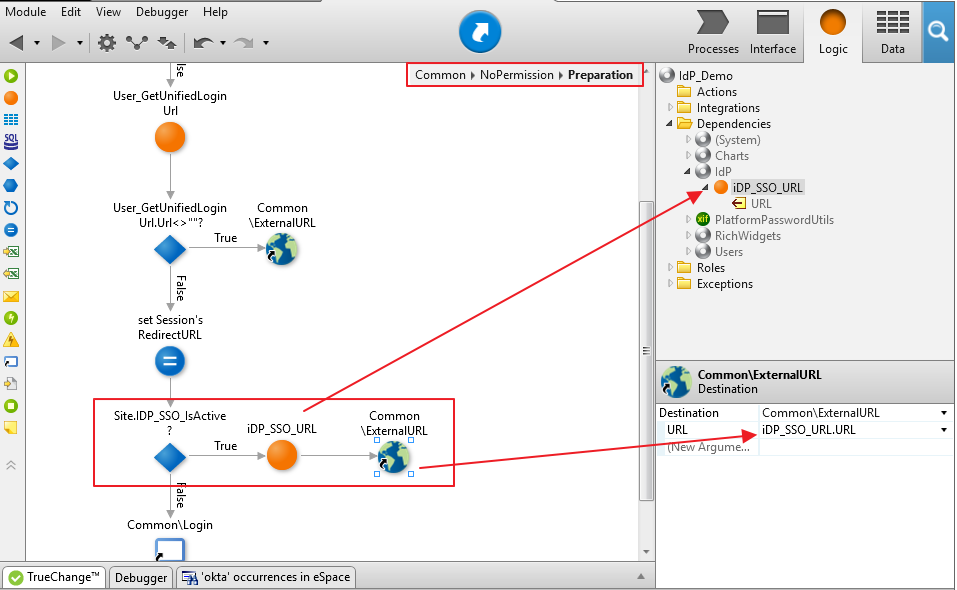Click the 1-Click Publish button
The image size is (957, 590).
click(479, 33)
